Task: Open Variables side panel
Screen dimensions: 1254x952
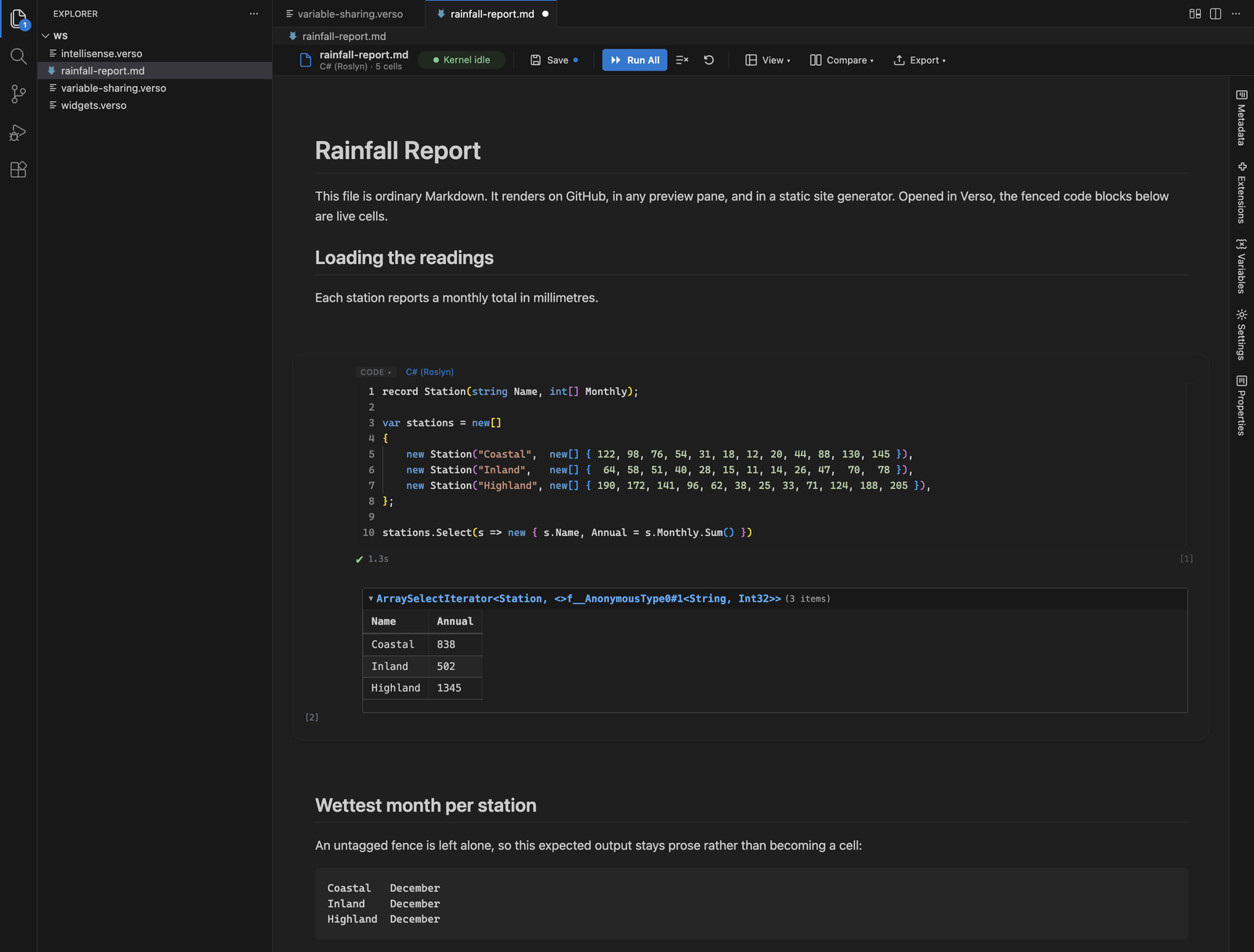Action: coord(1241,266)
